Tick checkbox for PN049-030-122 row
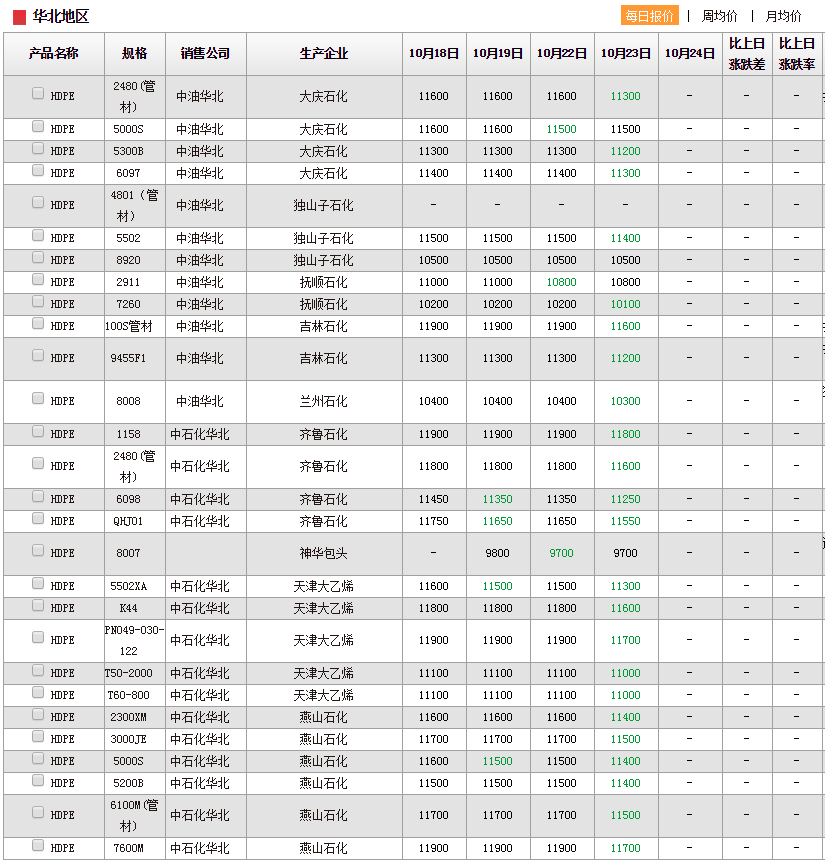 point(37,637)
